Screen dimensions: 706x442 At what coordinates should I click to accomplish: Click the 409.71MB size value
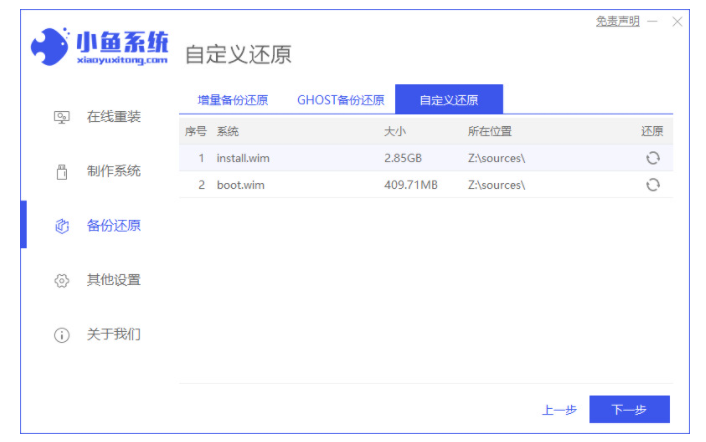411,185
